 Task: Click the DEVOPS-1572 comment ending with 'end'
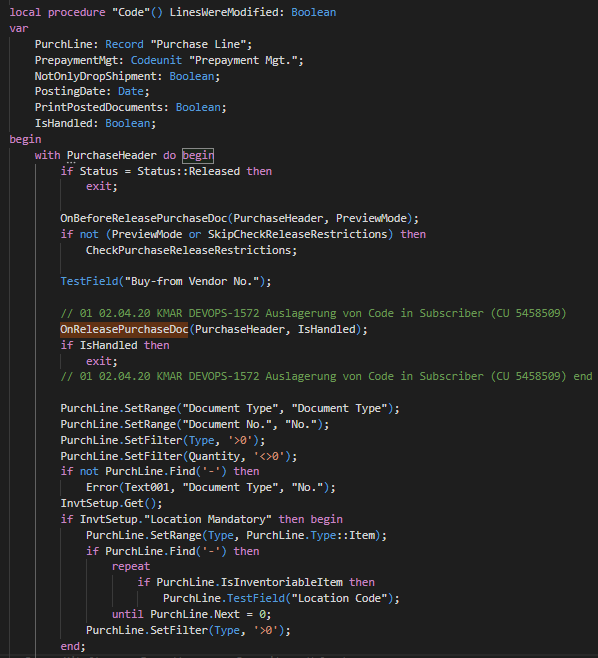(326, 376)
